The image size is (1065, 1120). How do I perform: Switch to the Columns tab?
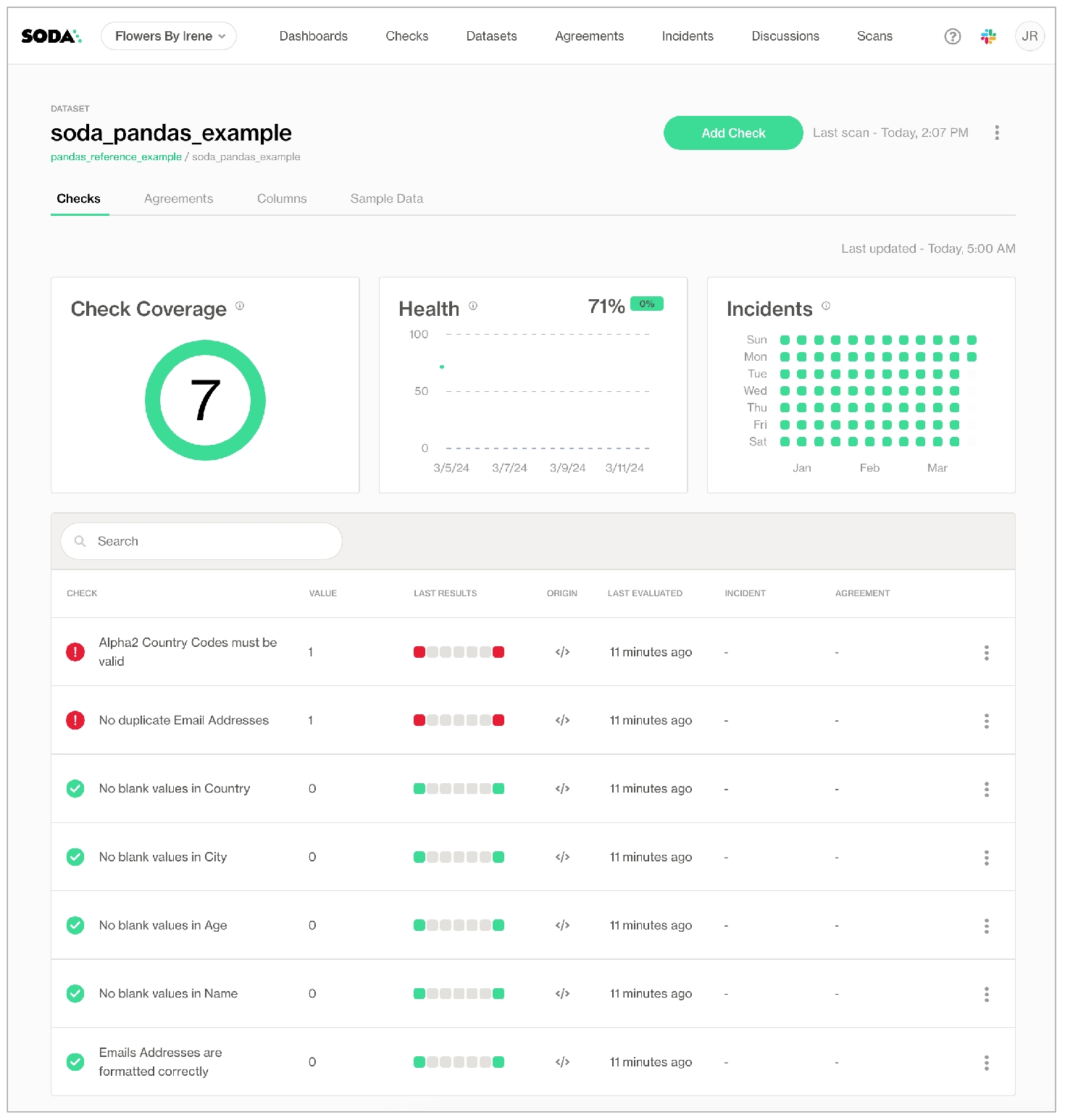pos(282,198)
